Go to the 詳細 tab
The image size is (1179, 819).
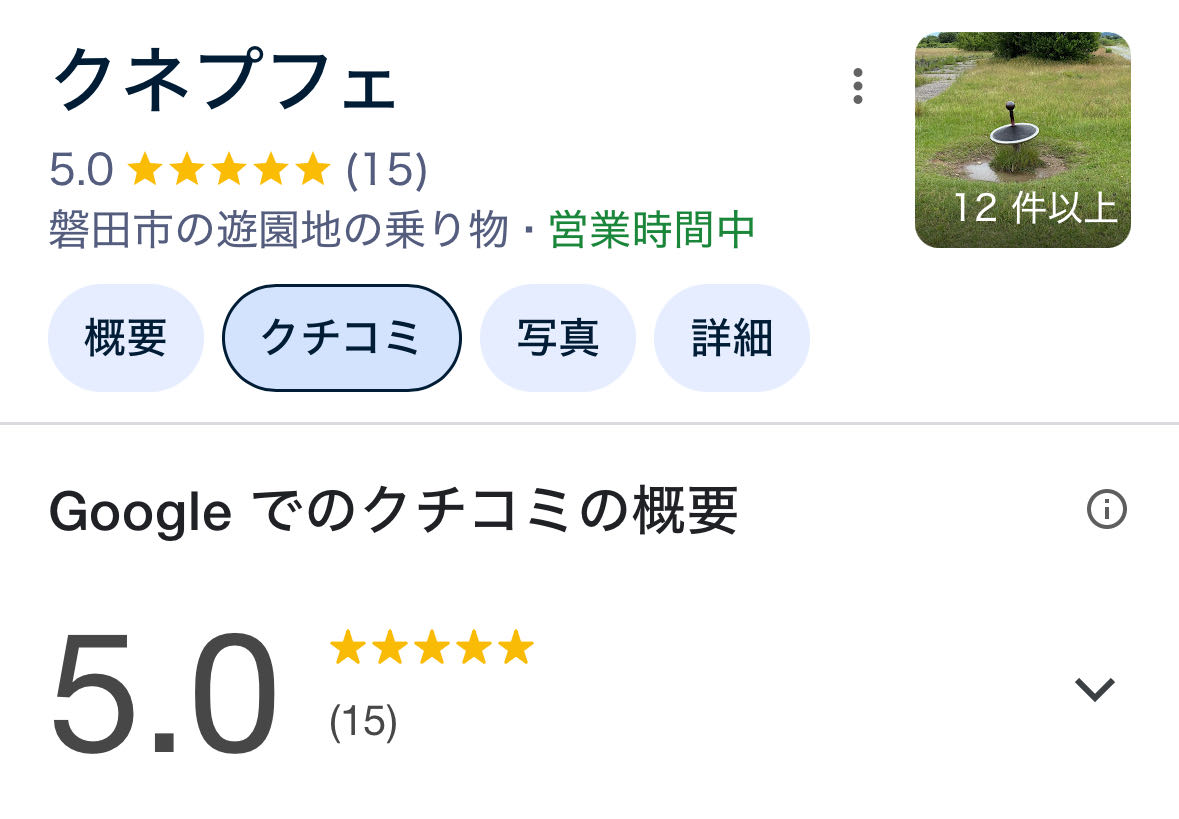pos(731,338)
